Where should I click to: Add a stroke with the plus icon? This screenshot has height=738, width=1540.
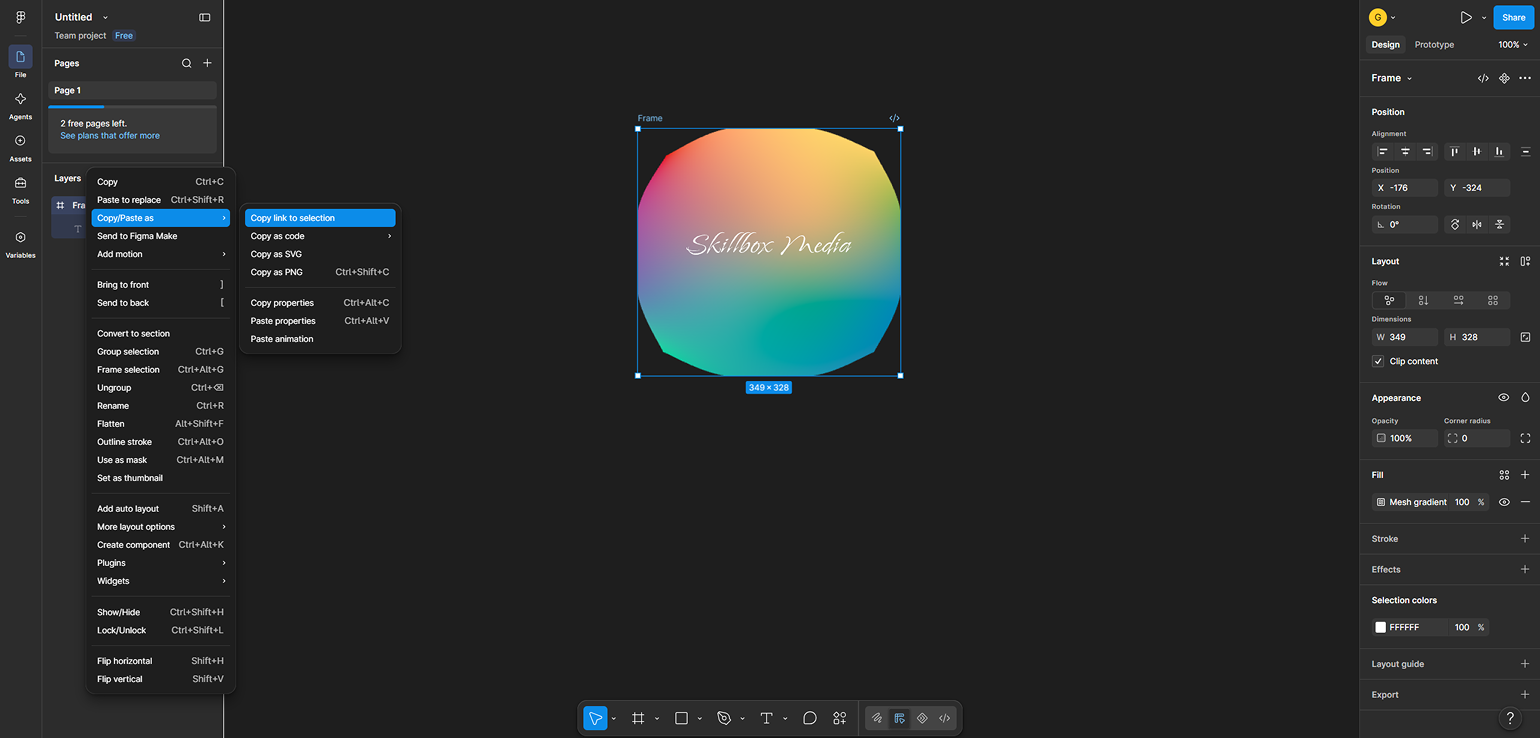coord(1525,539)
